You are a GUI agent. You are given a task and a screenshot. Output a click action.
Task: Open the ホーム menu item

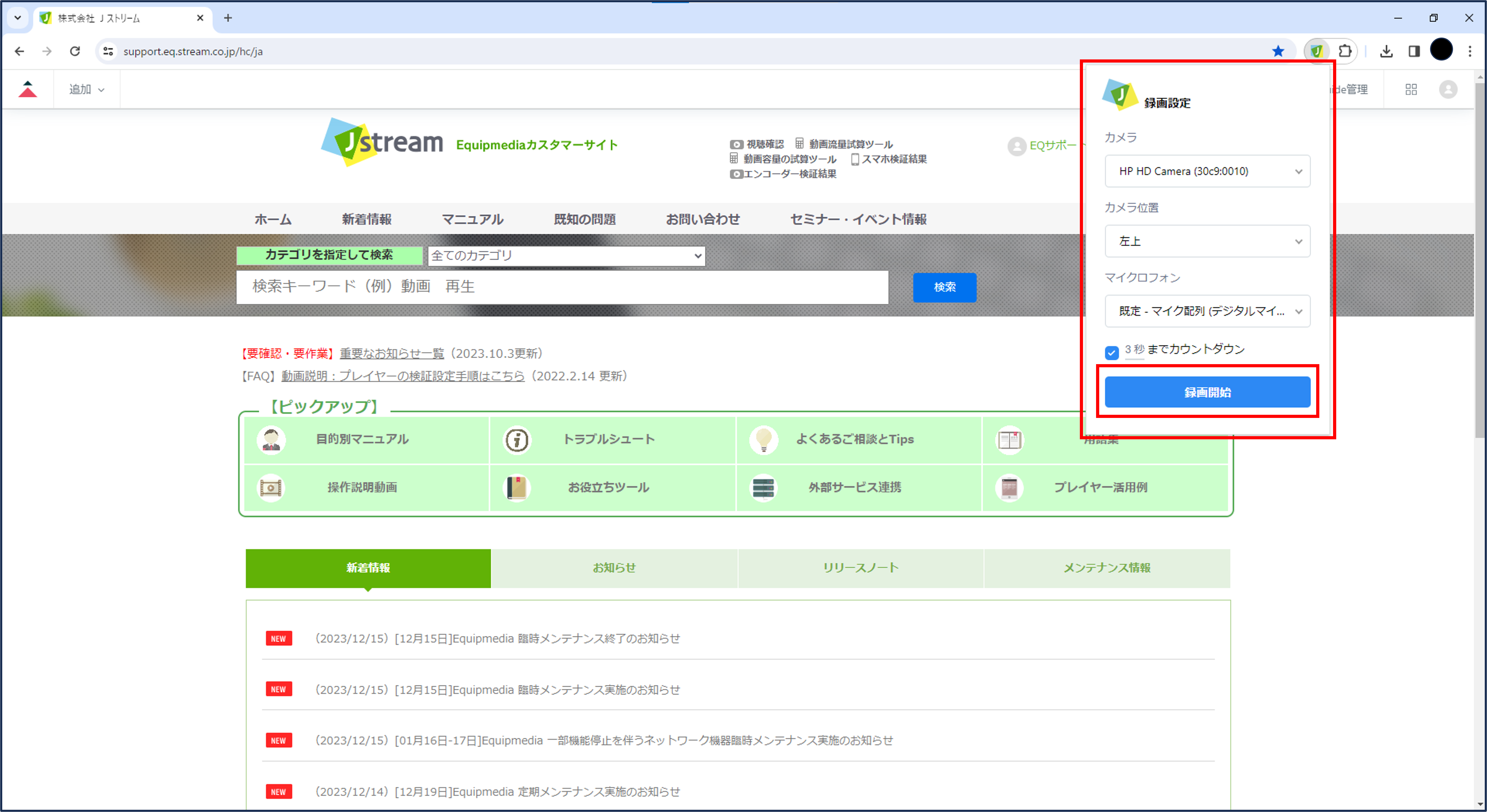(x=273, y=219)
